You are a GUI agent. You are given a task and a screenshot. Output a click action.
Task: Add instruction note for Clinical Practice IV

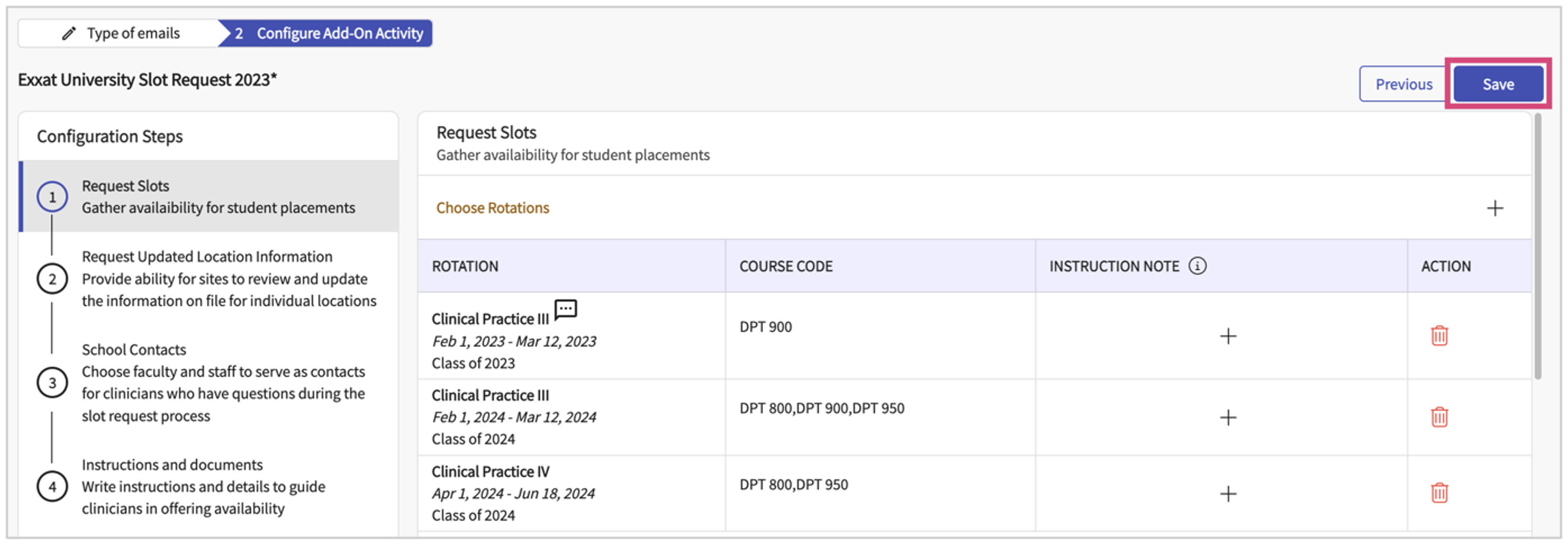pyautogui.click(x=1228, y=494)
